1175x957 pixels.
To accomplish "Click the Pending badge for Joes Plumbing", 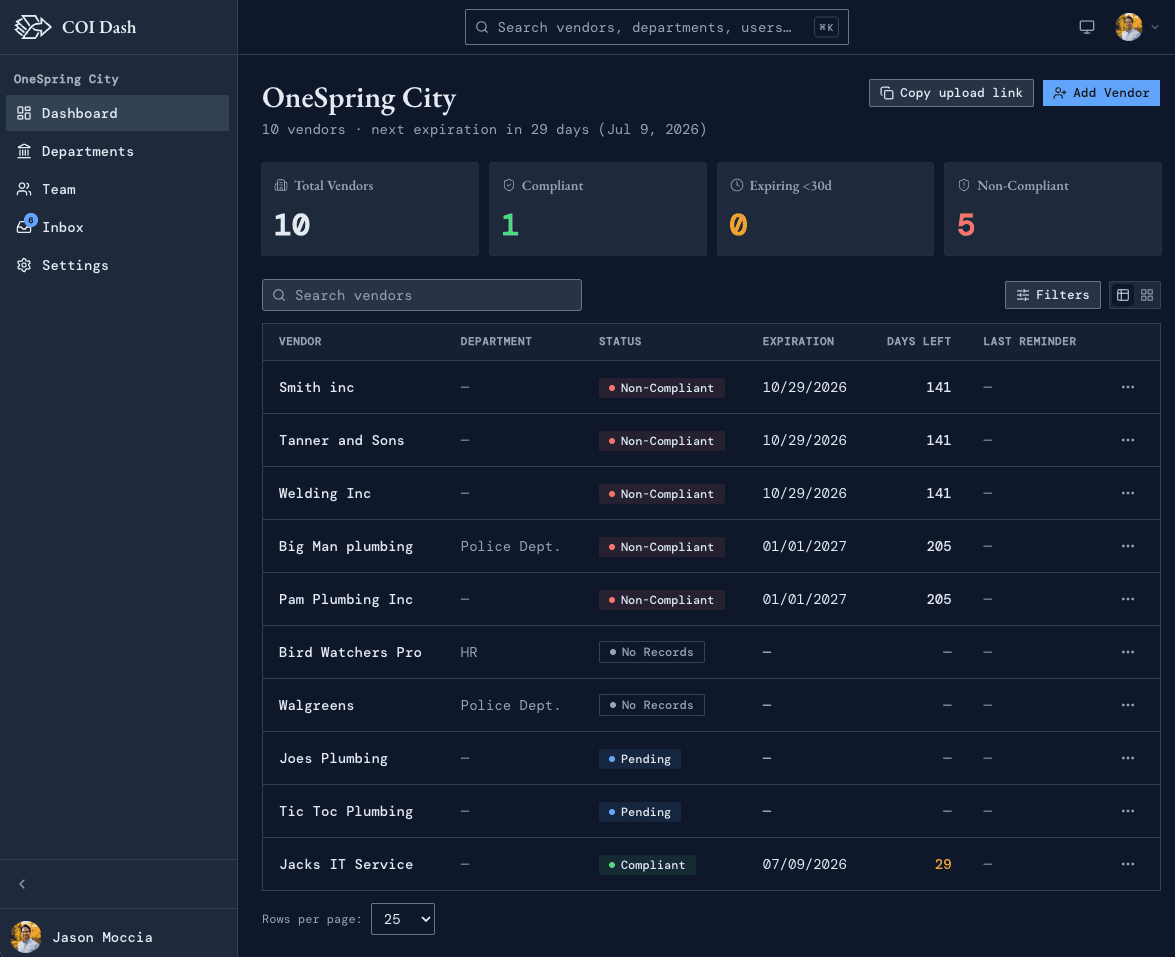I will 639,759.
